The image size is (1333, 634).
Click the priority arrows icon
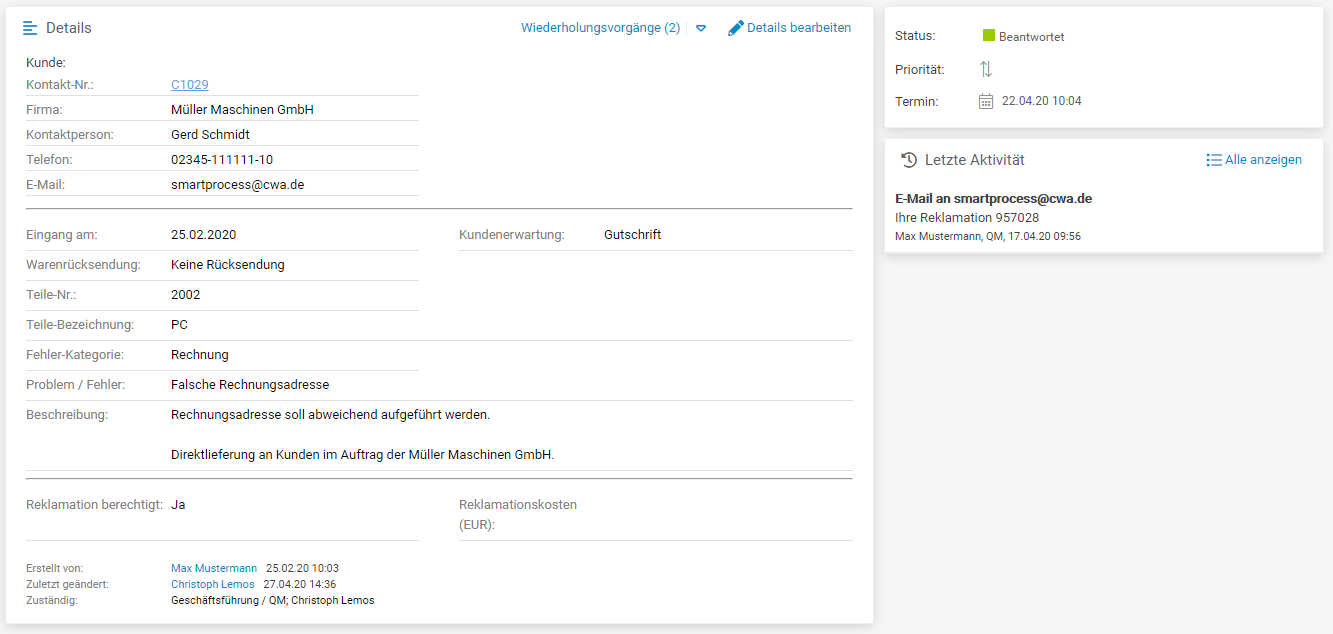click(986, 69)
